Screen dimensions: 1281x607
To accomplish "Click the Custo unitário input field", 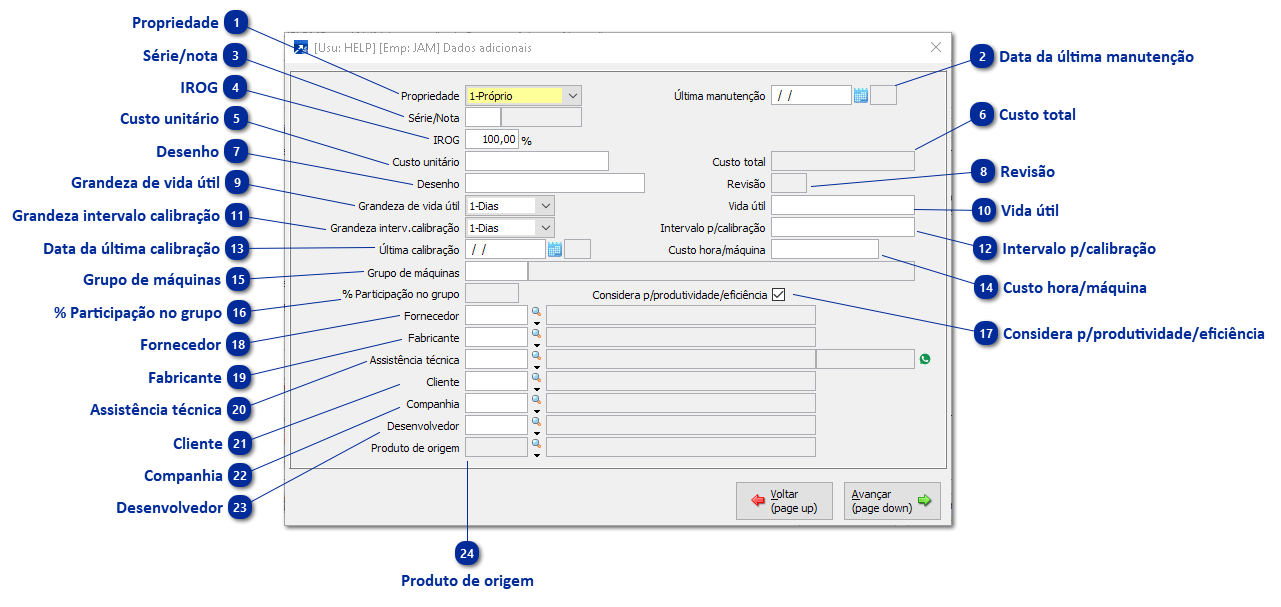I will tap(537, 162).
